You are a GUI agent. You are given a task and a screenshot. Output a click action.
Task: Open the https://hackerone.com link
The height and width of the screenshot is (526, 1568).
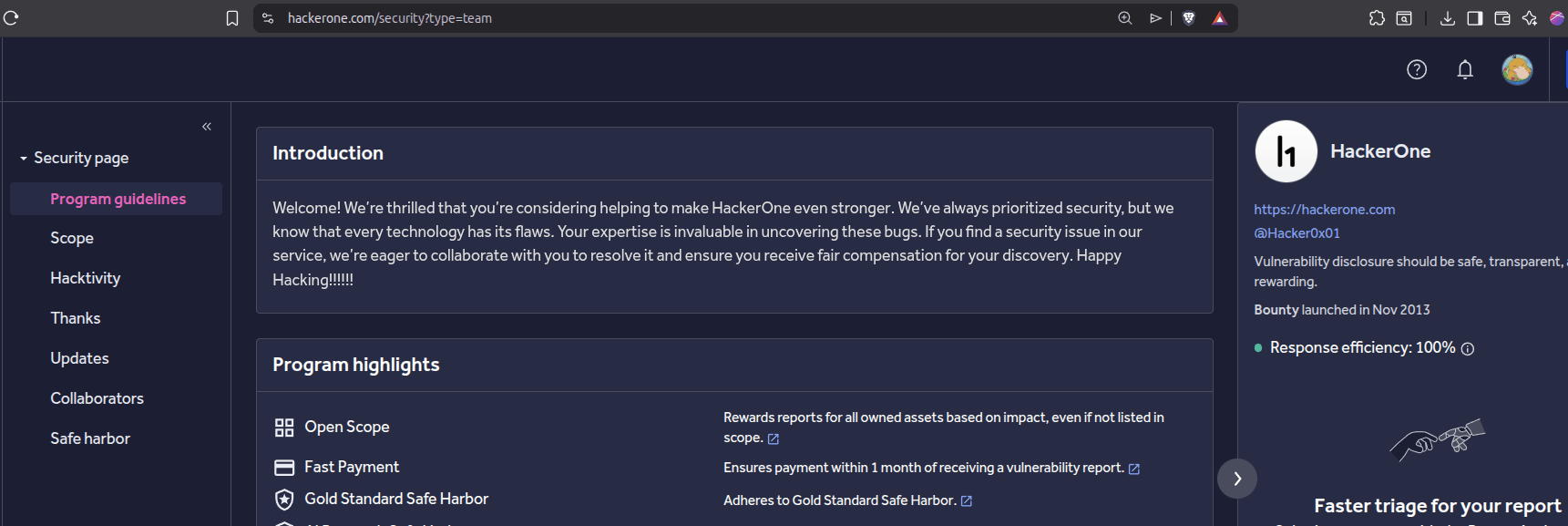pyautogui.click(x=1324, y=210)
